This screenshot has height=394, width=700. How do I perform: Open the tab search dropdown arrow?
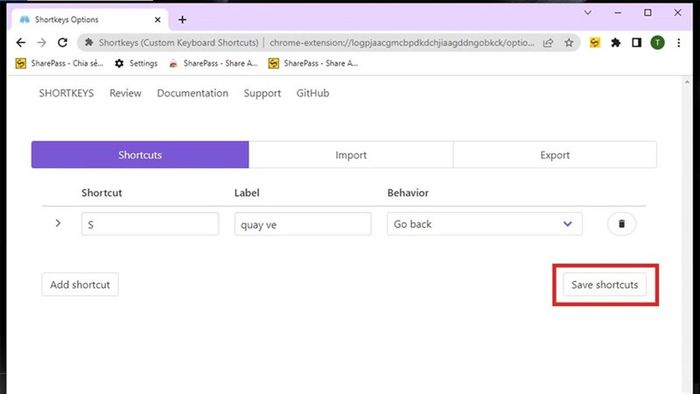pyautogui.click(x=588, y=13)
